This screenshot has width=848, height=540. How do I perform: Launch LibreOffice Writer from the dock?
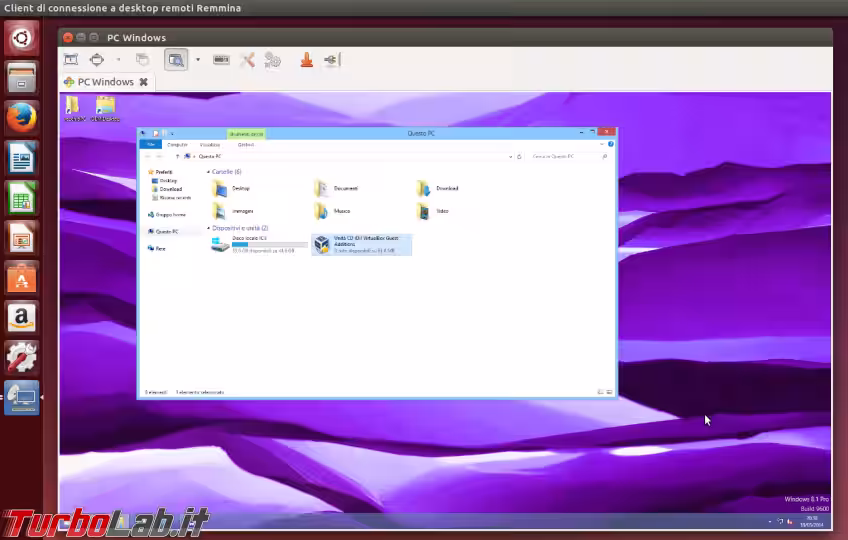click(22, 158)
